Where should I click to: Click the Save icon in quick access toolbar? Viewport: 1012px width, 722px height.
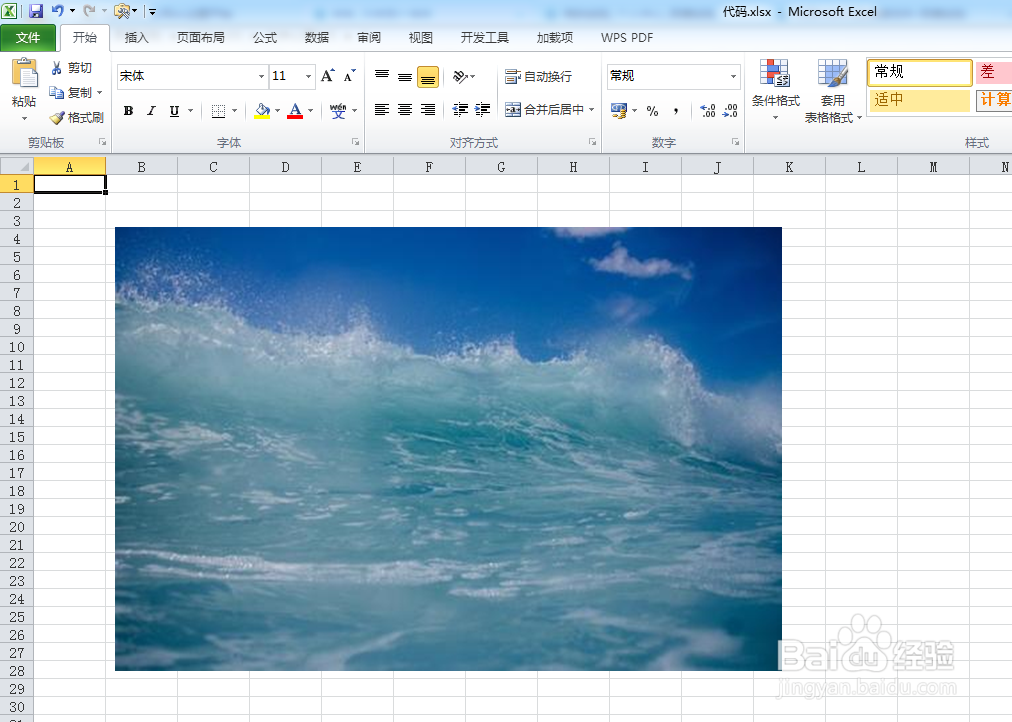(35, 11)
